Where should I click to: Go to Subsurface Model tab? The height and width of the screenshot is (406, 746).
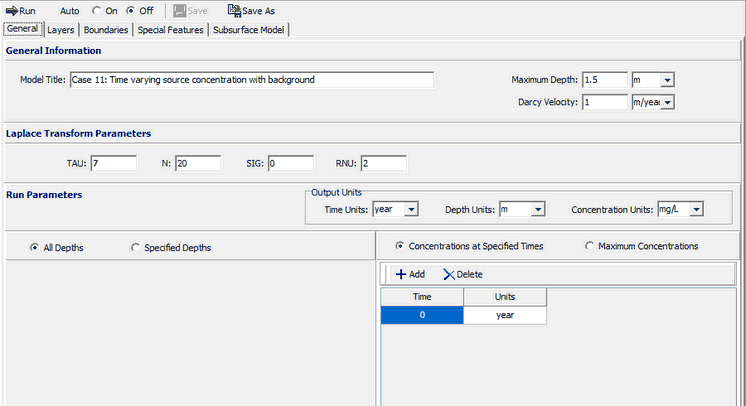click(x=248, y=30)
